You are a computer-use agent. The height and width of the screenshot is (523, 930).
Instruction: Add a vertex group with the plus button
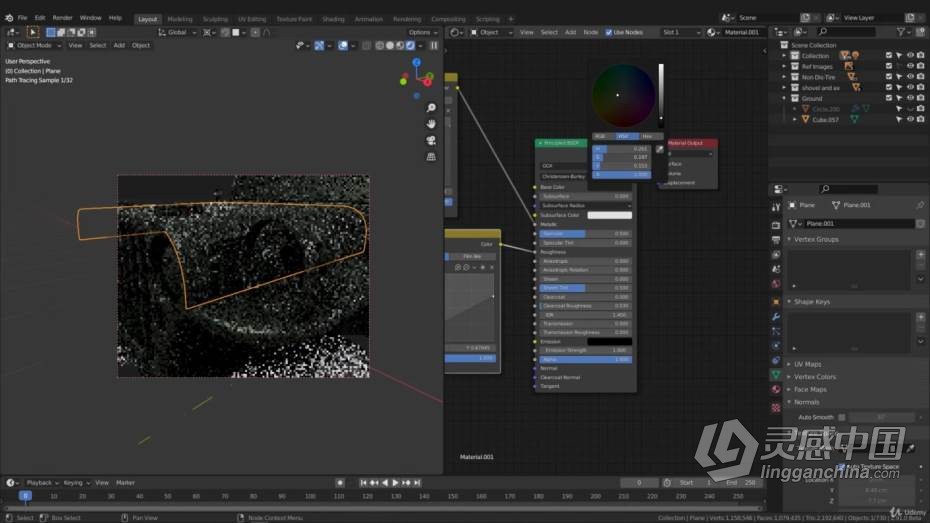tap(921, 254)
